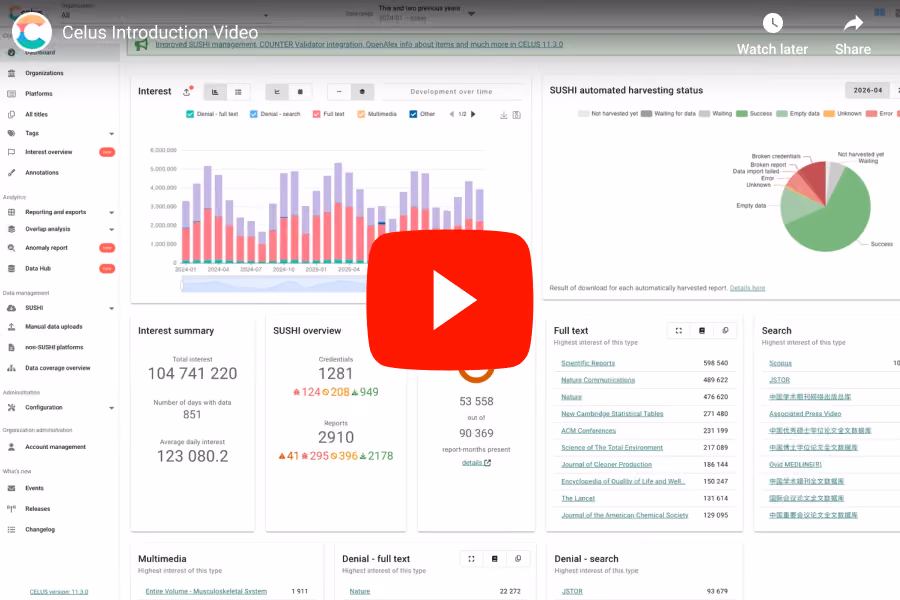Screen dimensions: 900x600
Task: Open the Celus channel logo
Action: tap(32, 32)
